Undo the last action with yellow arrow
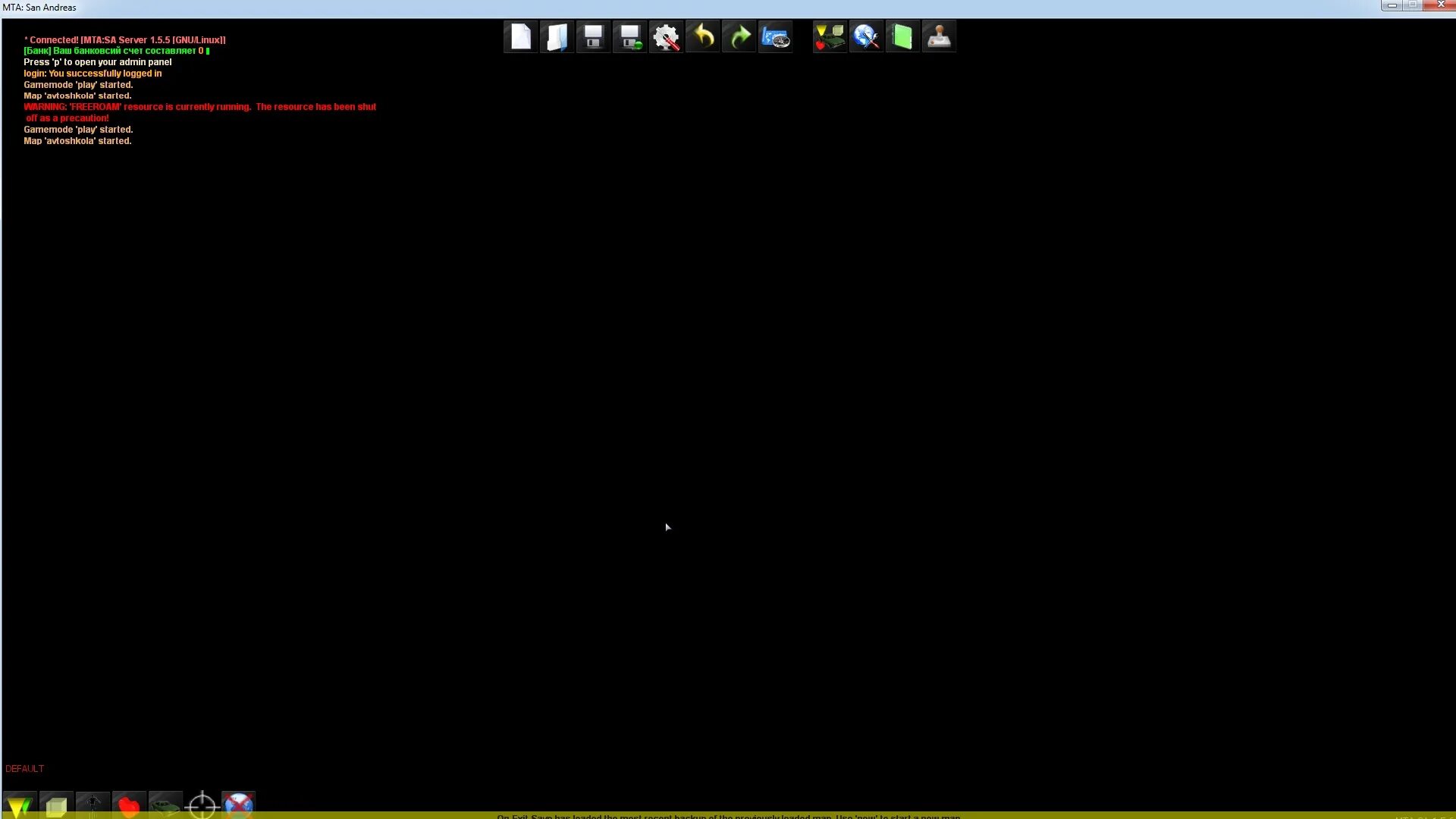 pyautogui.click(x=703, y=36)
